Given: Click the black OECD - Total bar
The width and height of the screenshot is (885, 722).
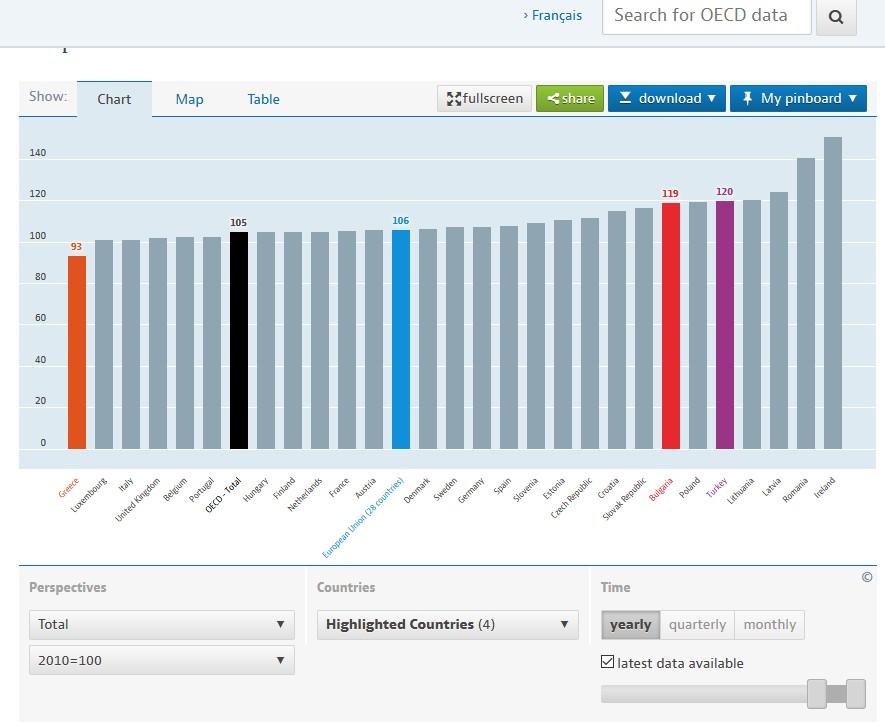Looking at the screenshot, I should tap(239, 340).
